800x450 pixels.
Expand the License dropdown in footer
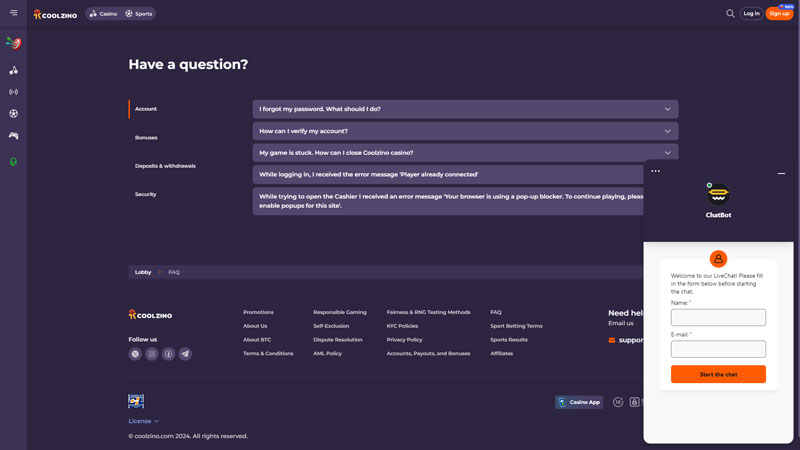143,421
